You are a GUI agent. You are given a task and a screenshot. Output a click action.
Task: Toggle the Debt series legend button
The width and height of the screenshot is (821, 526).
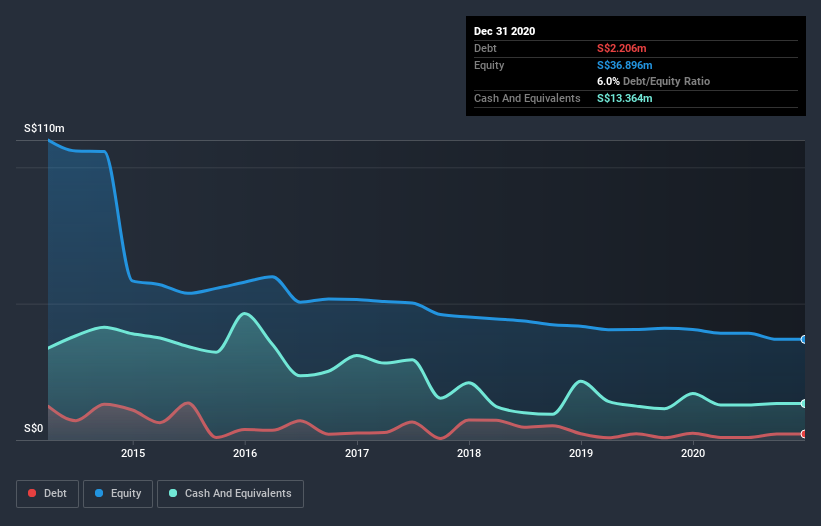point(48,494)
